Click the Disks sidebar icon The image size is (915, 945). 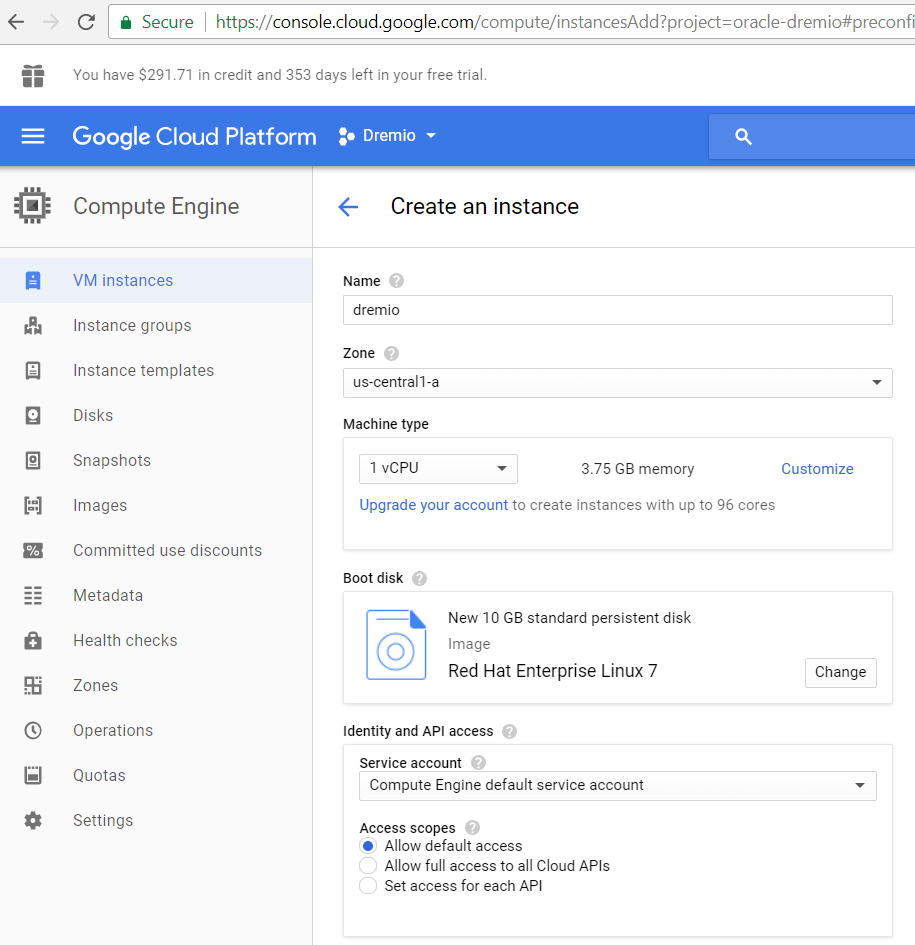pyautogui.click(x=33, y=415)
